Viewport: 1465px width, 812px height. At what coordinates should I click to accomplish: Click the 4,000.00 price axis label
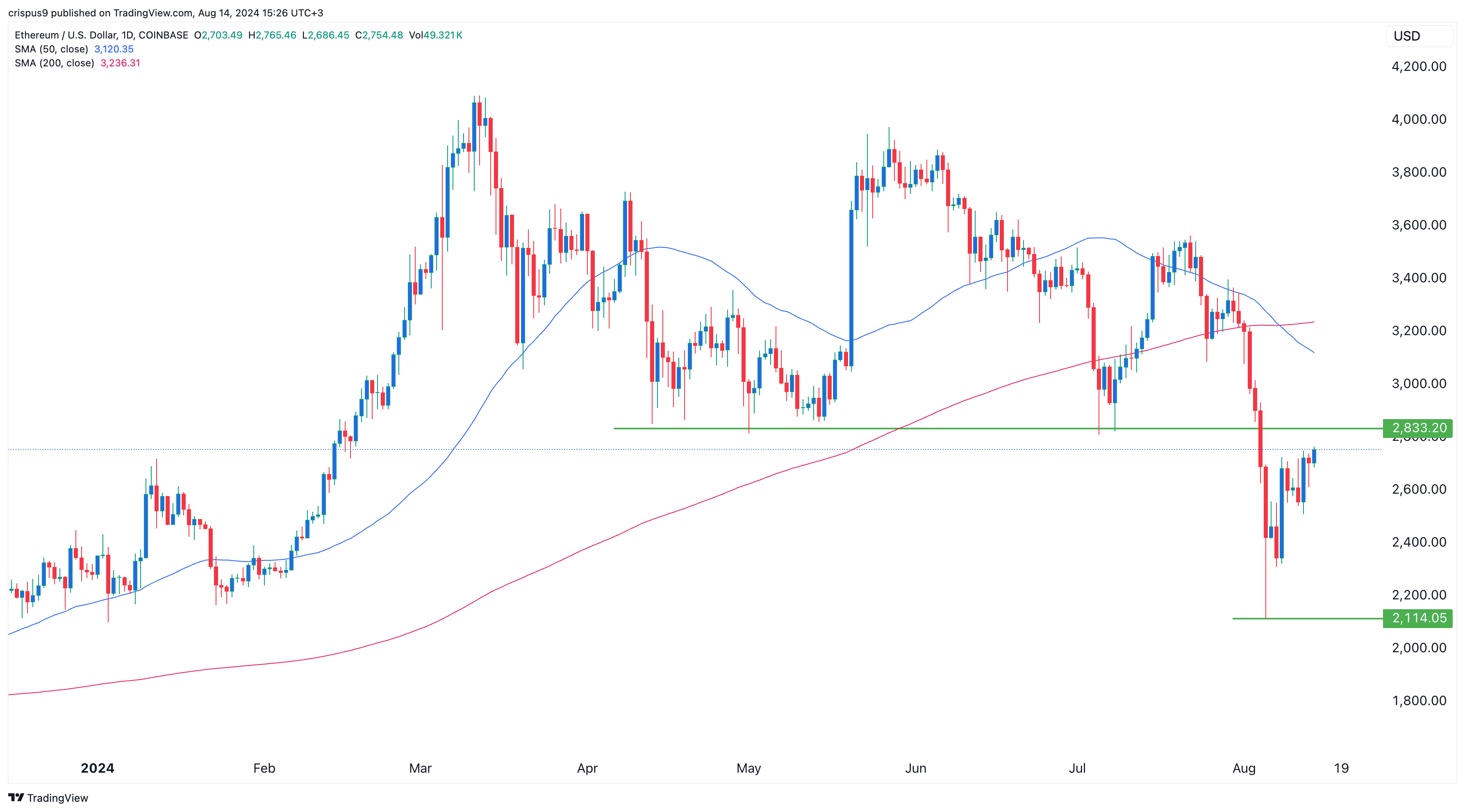tap(1419, 119)
